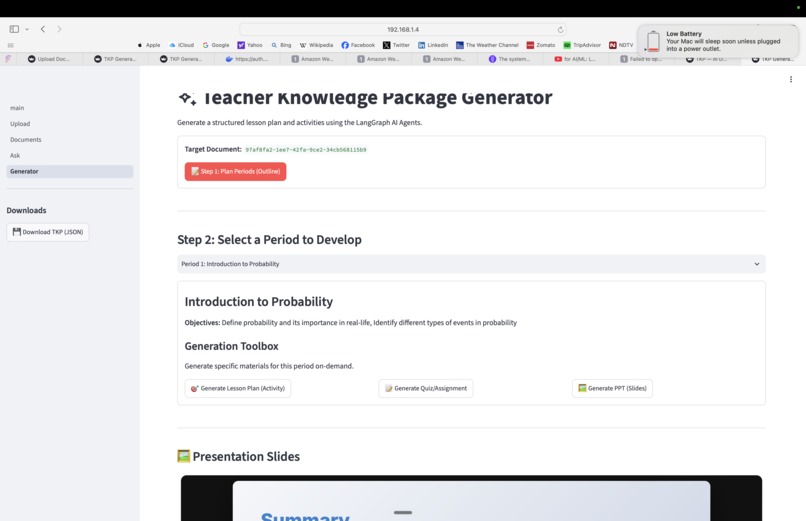
Task: Open The Weather Channel bookmark
Action: [487, 45]
